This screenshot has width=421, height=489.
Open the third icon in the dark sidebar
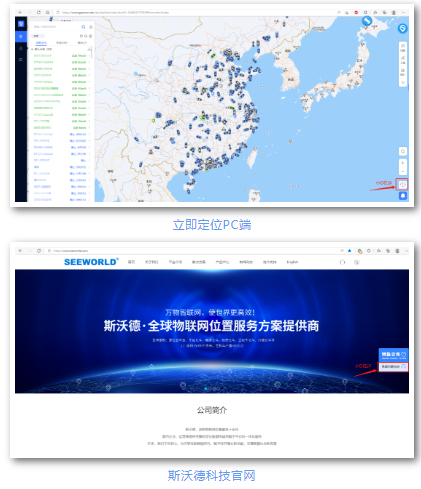tap(21, 48)
